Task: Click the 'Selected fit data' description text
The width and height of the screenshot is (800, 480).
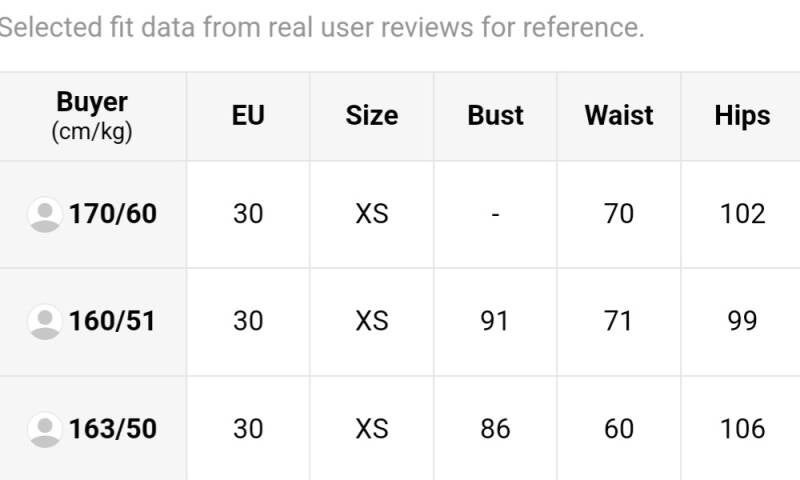Action: [x=320, y=28]
